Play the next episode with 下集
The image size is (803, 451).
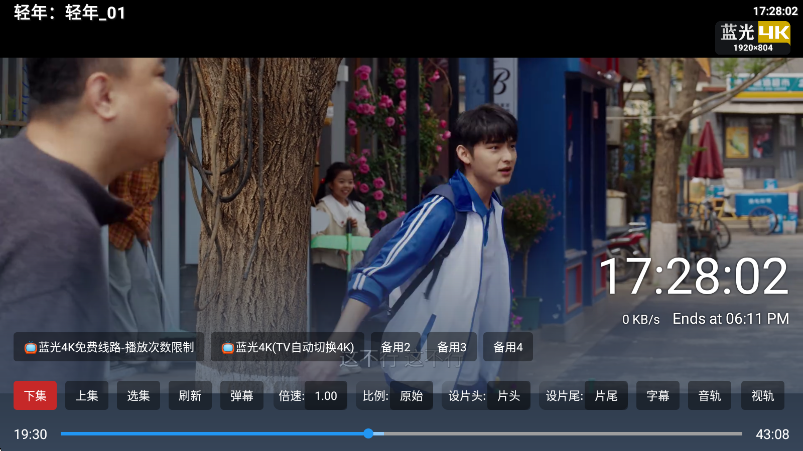tap(35, 395)
